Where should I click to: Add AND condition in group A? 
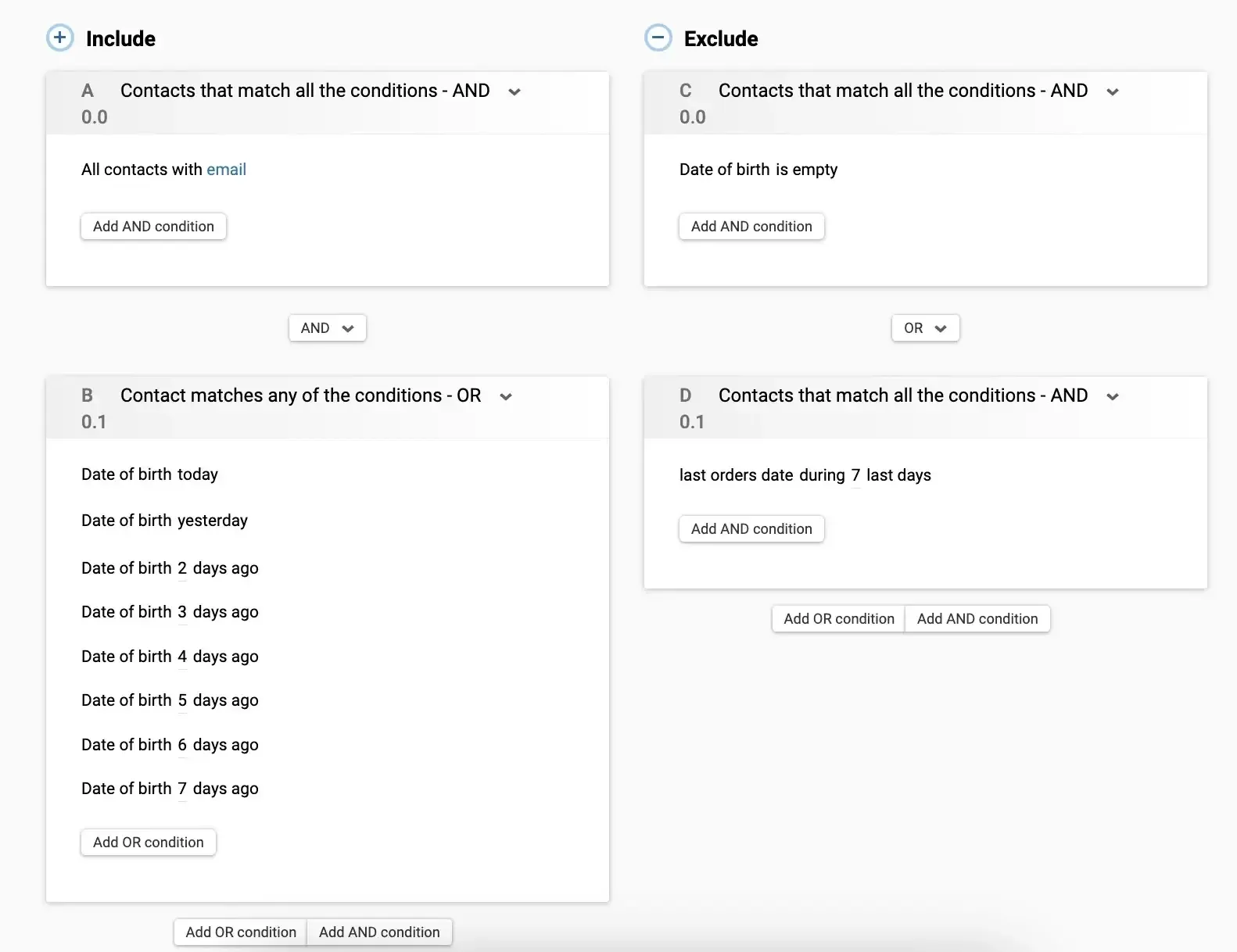[153, 227]
